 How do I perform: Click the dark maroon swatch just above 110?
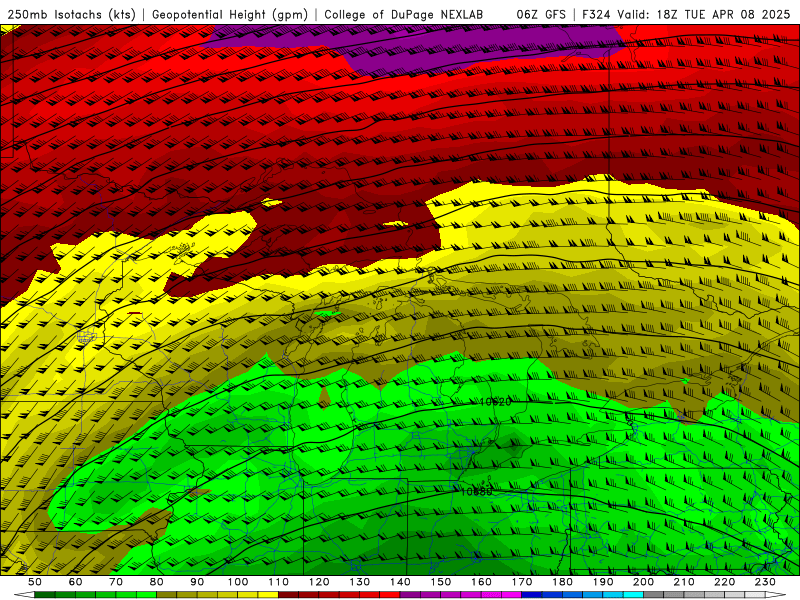pyautogui.click(x=288, y=594)
